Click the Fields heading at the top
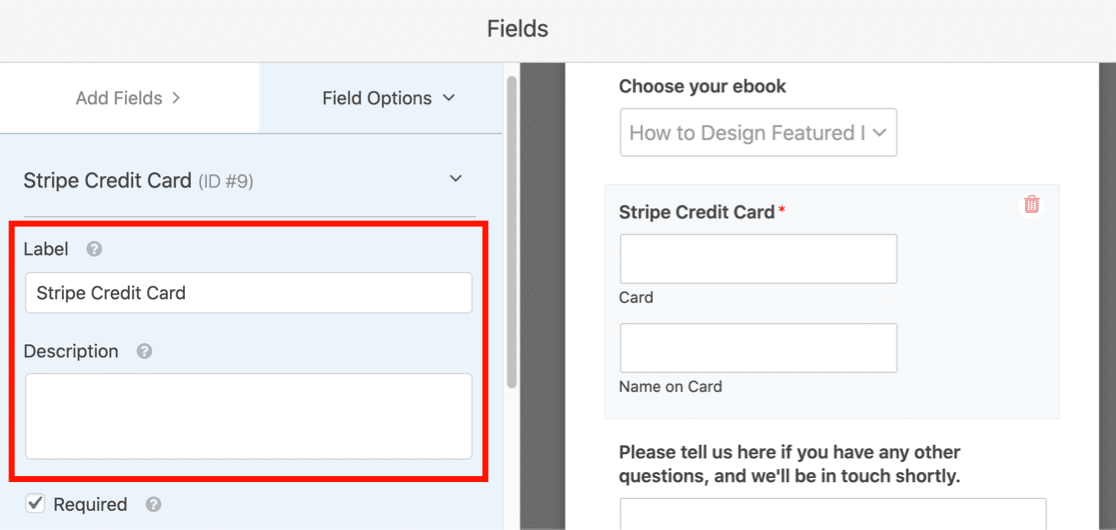This screenshot has height=530, width=1116. pyautogui.click(x=517, y=29)
